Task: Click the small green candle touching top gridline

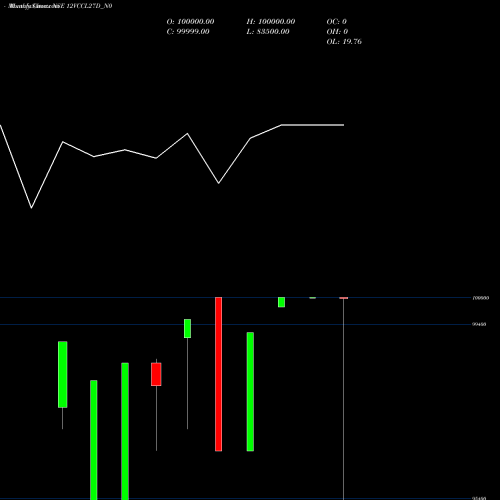Action: coord(281,302)
